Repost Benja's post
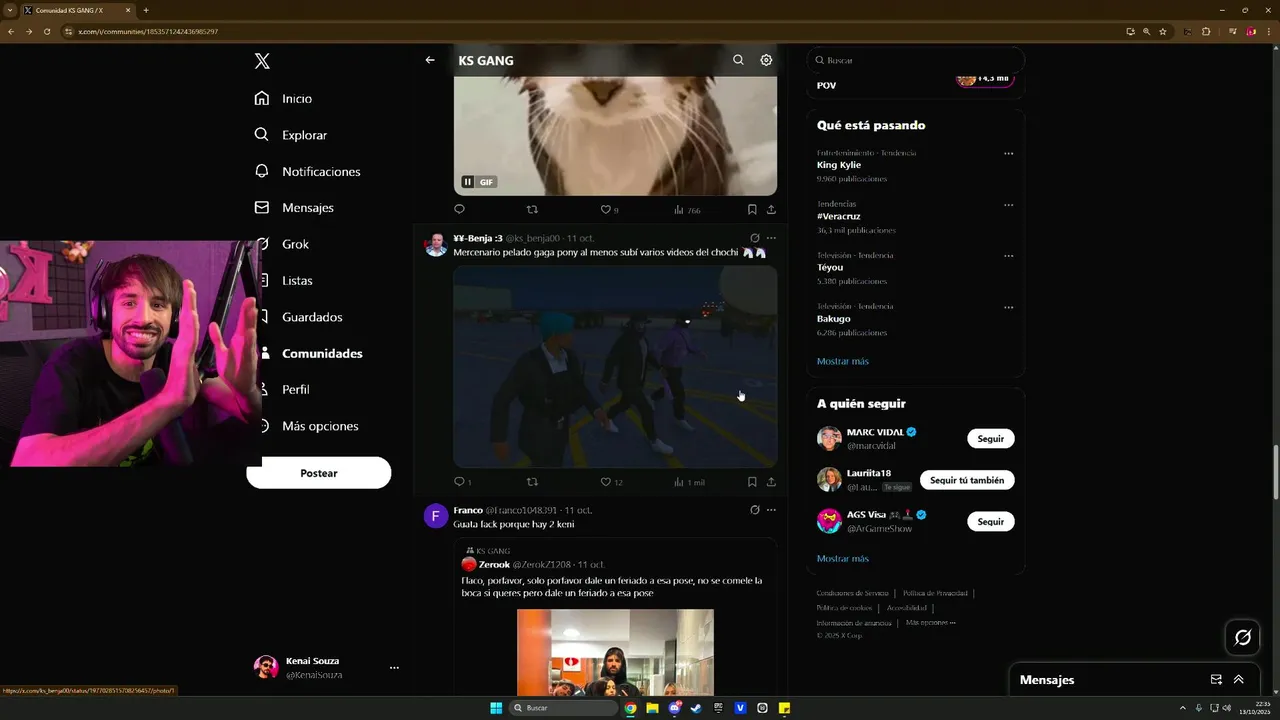This screenshot has width=1280, height=720. (x=532, y=482)
